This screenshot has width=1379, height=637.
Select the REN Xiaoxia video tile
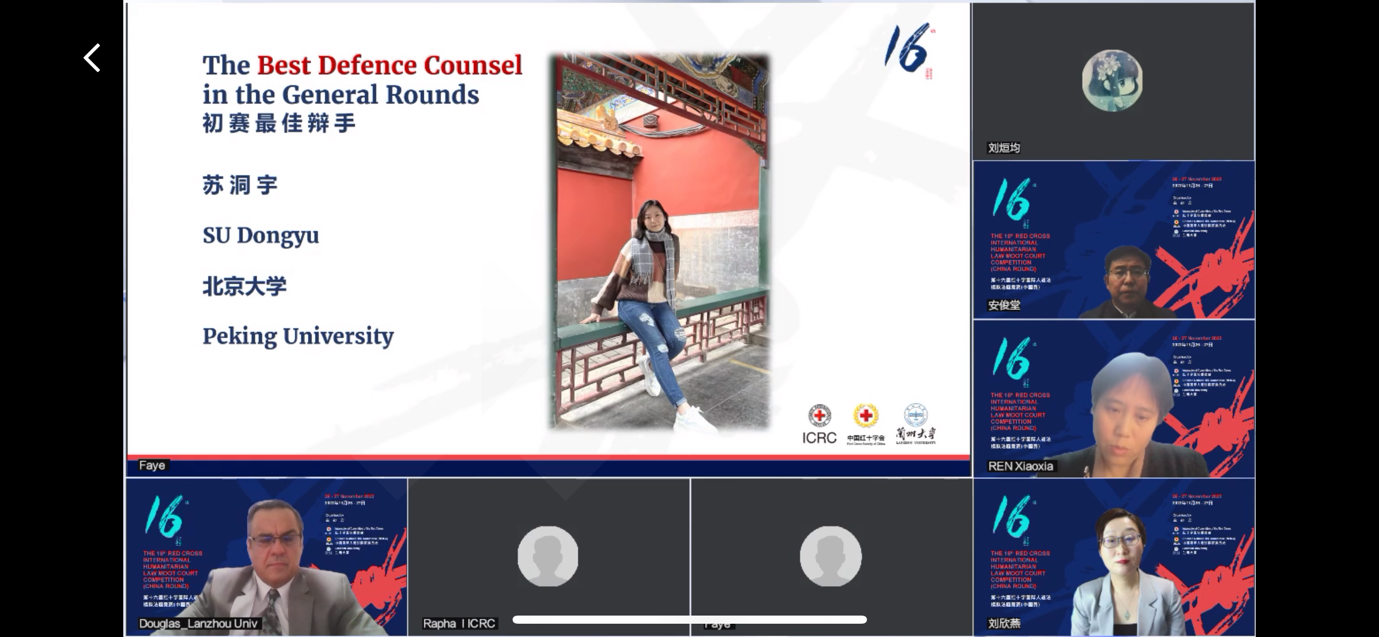point(1114,398)
